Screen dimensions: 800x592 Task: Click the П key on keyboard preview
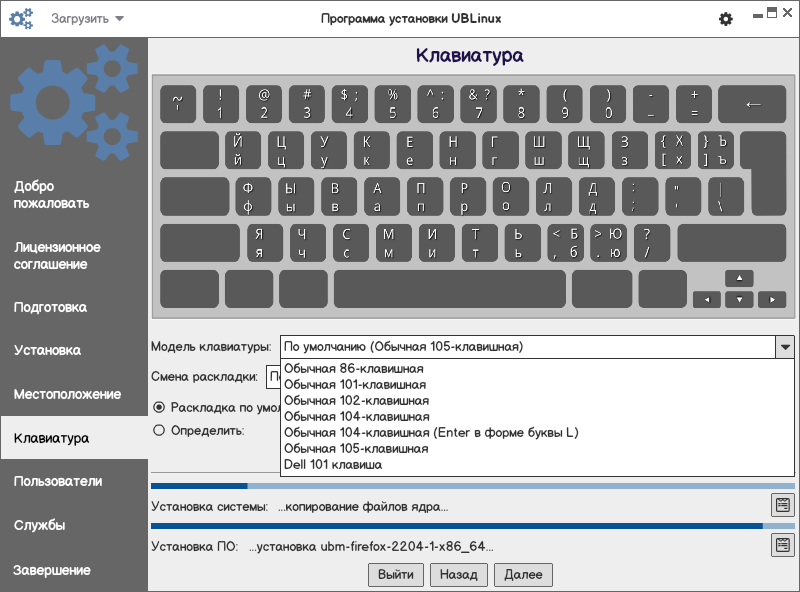(x=425, y=197)
